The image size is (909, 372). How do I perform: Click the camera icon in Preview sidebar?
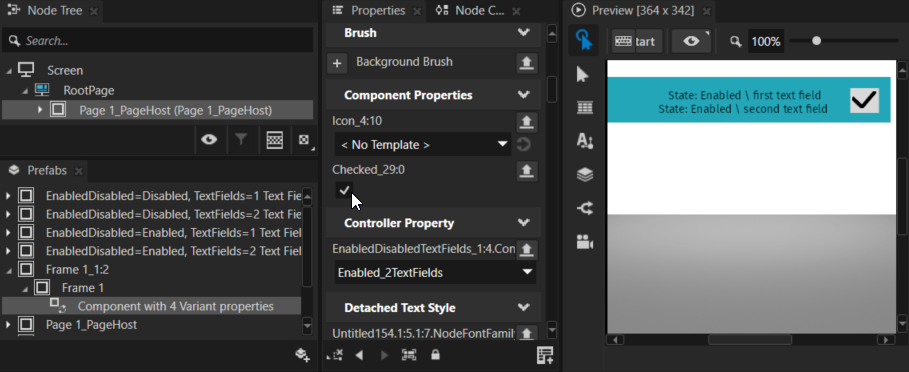584,242
